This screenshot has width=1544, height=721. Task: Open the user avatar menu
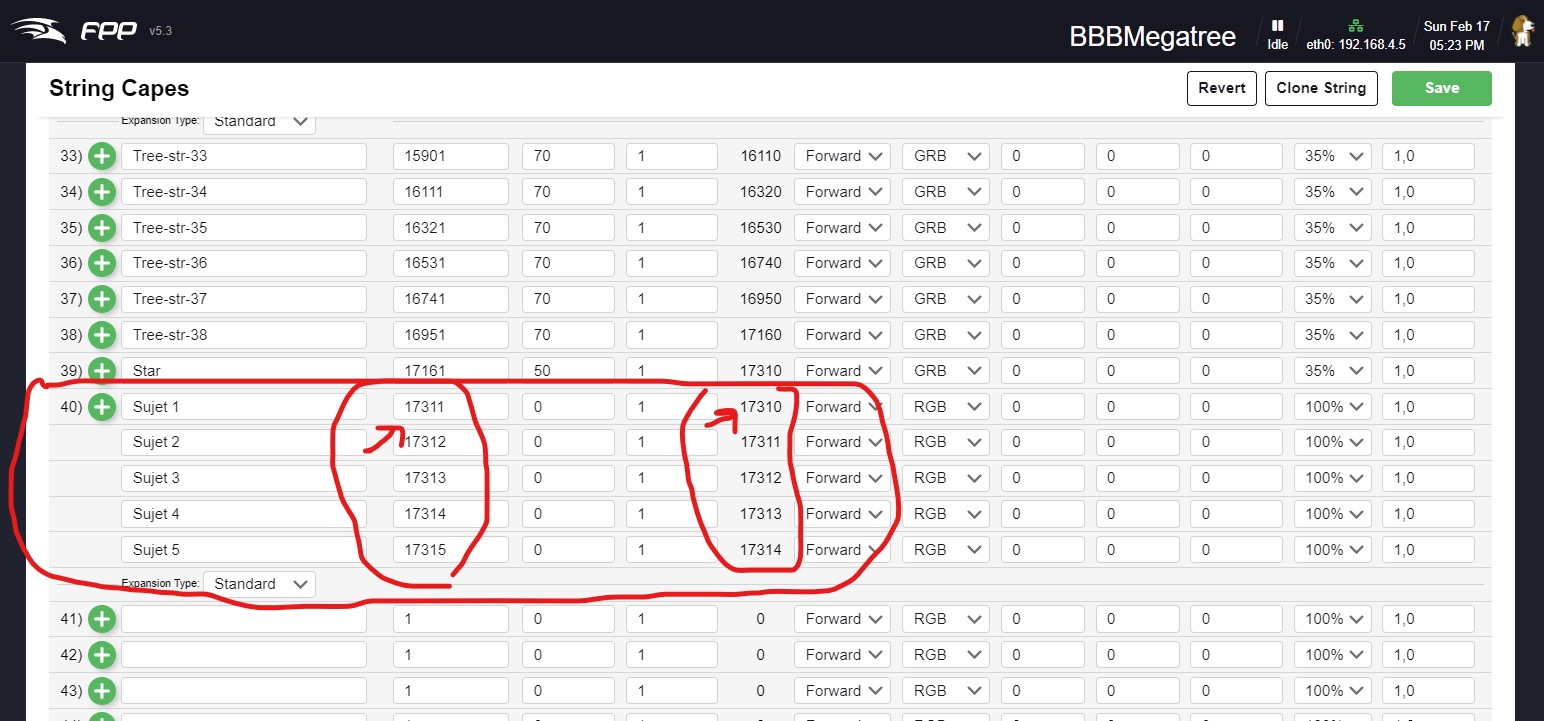[1523, 30]
